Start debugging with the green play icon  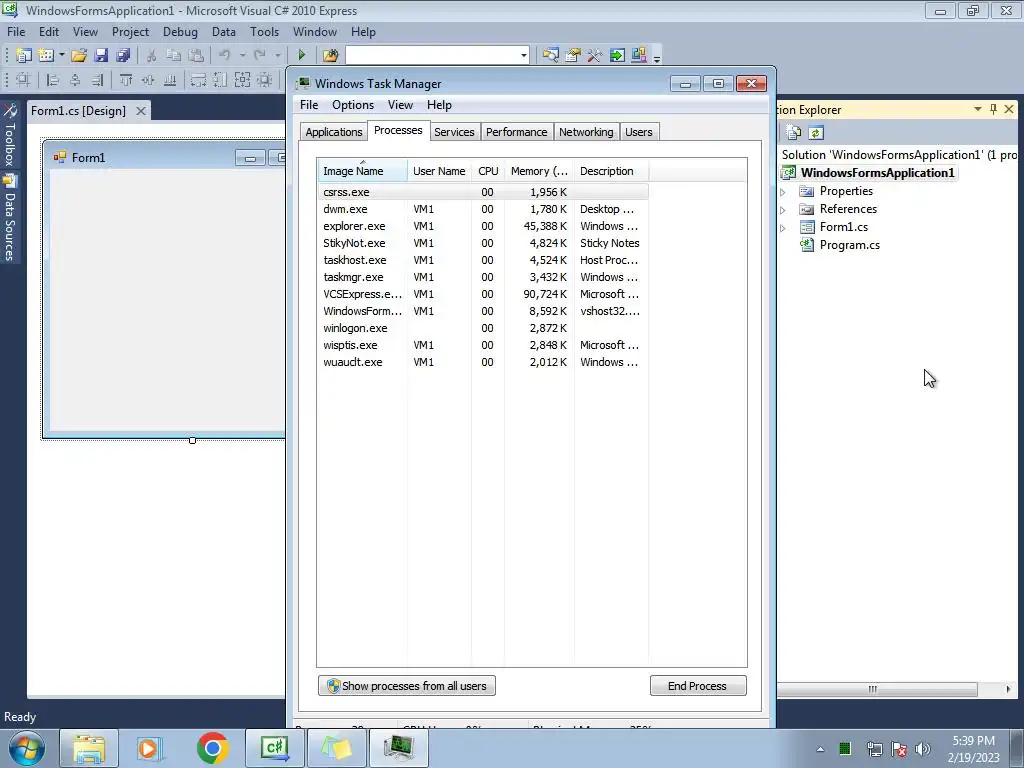[301, 56]
